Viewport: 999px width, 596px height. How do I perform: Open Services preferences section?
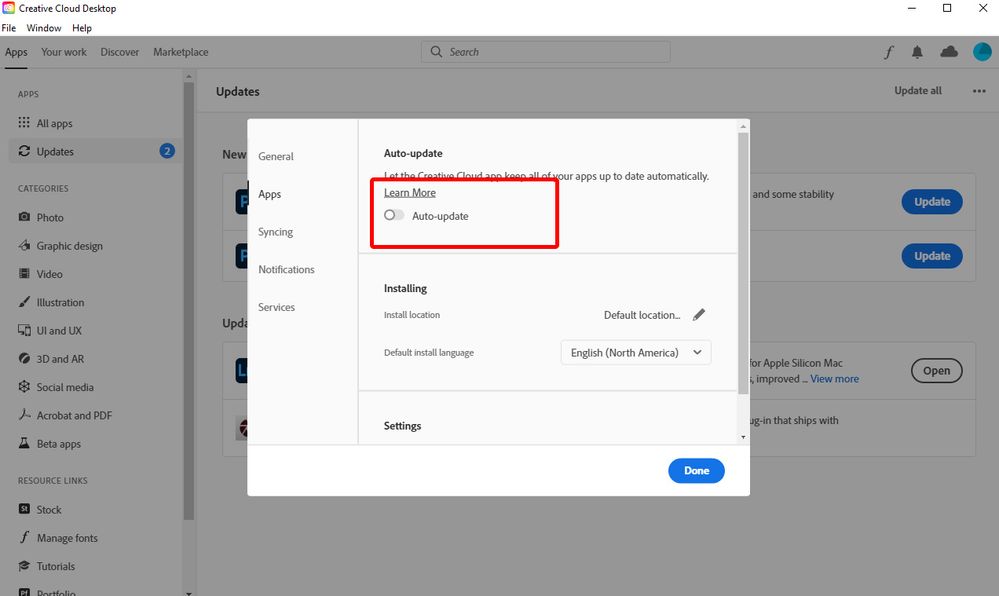click(x=277, y=307)
